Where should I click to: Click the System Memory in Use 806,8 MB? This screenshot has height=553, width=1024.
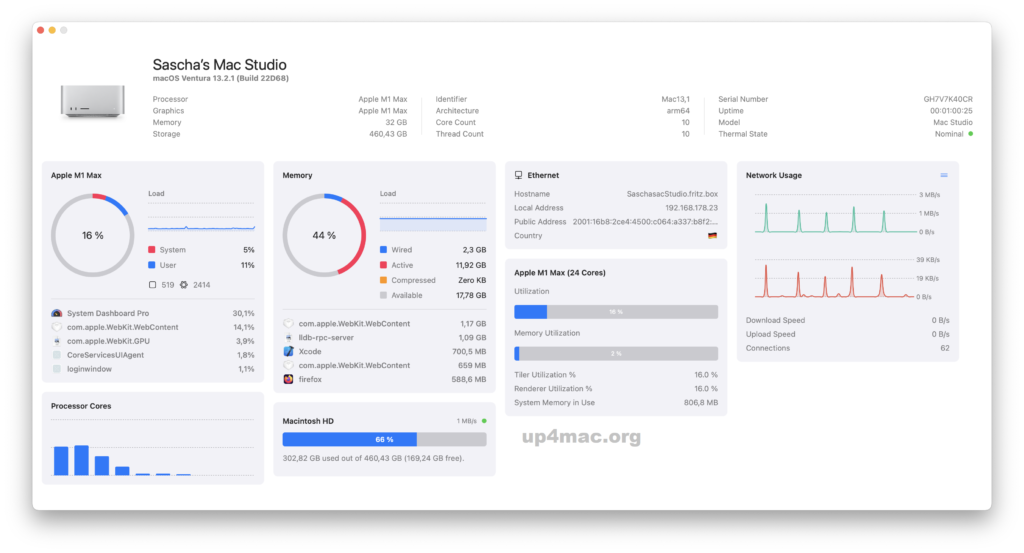701,403
